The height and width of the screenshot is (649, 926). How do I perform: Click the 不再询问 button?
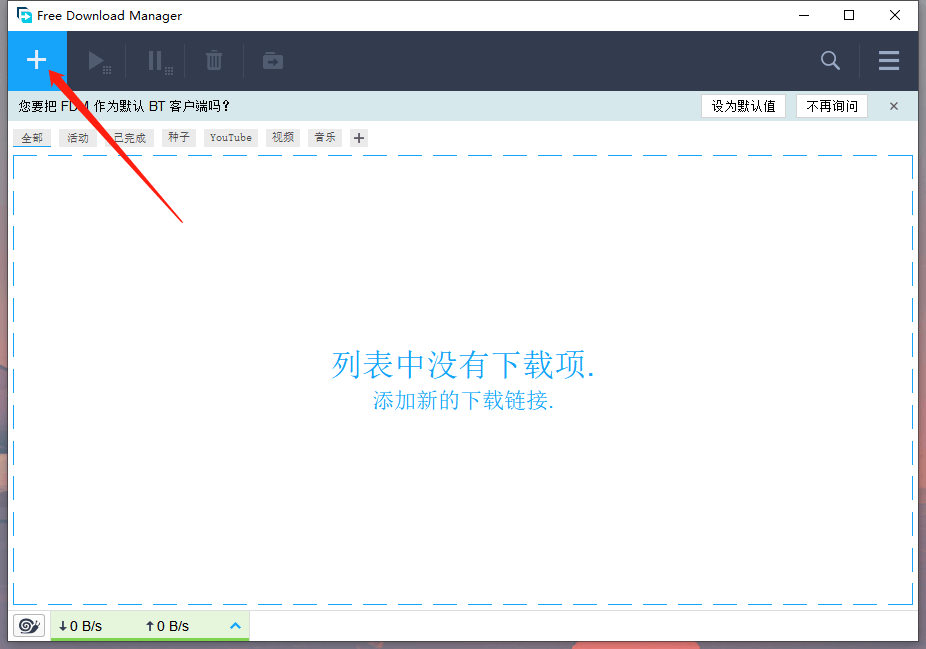[x=832, y=106]
